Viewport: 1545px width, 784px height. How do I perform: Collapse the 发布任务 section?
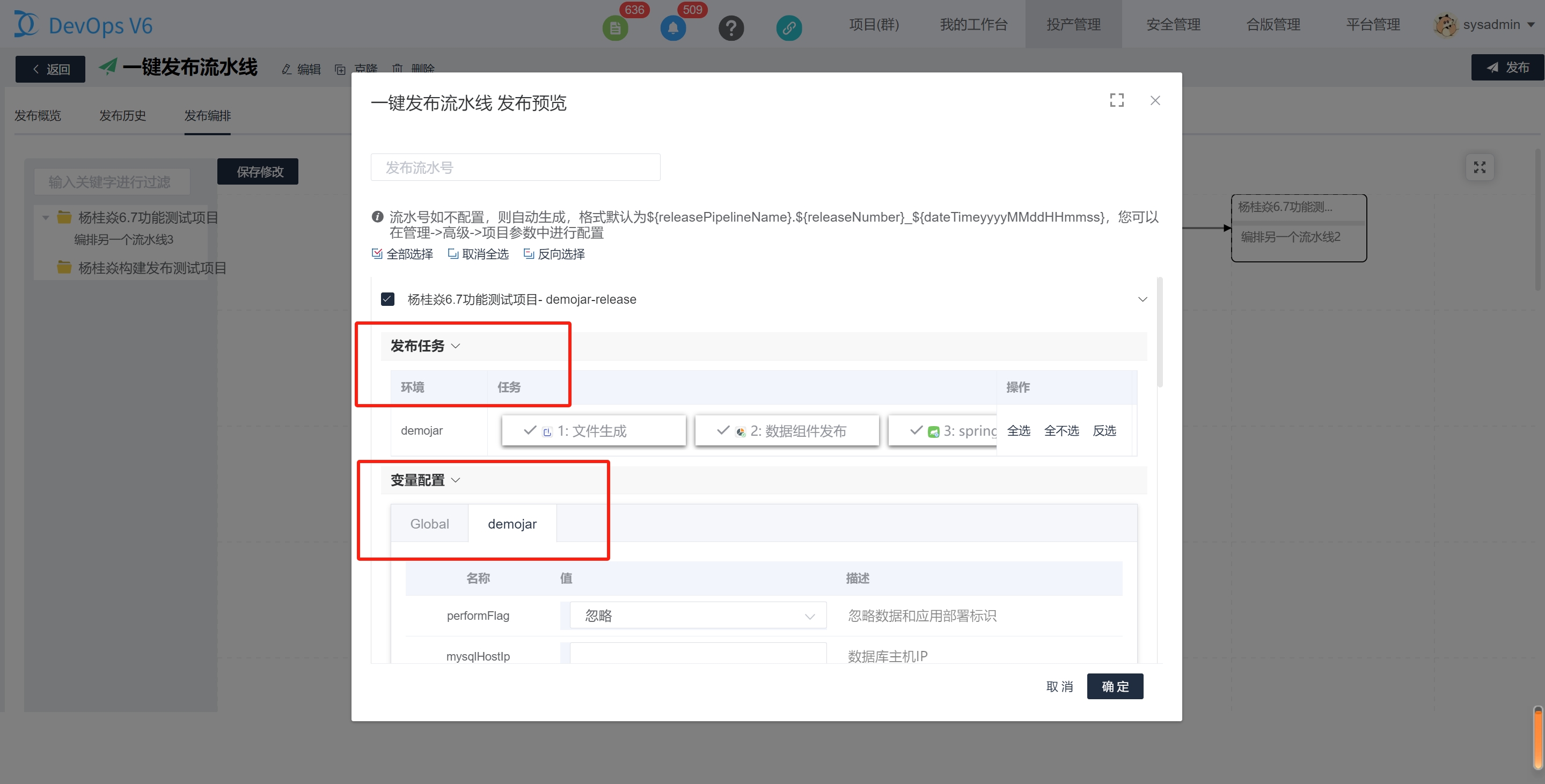[x=455, y=346]
